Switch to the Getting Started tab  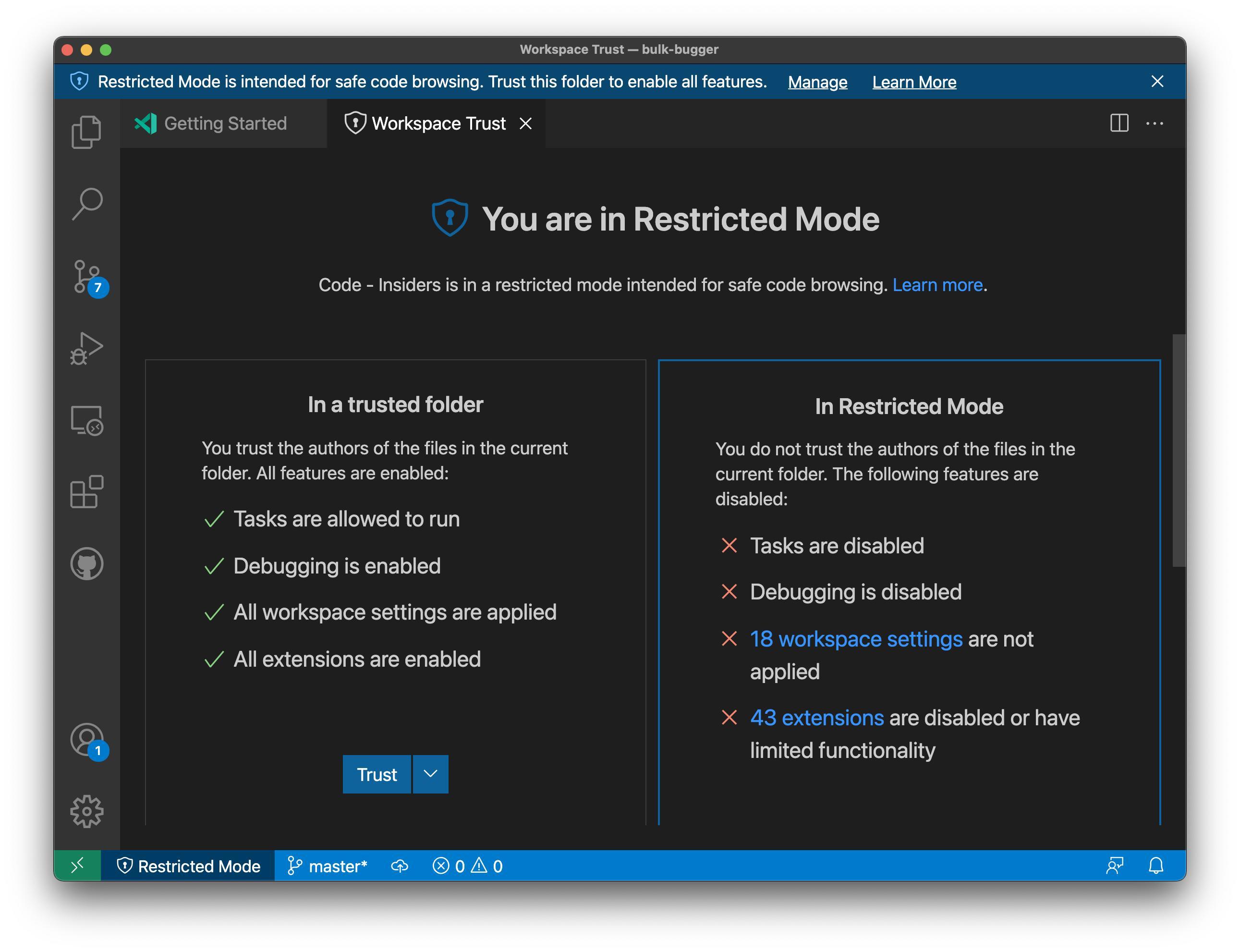pyautogui.click(x=223, y=123)
